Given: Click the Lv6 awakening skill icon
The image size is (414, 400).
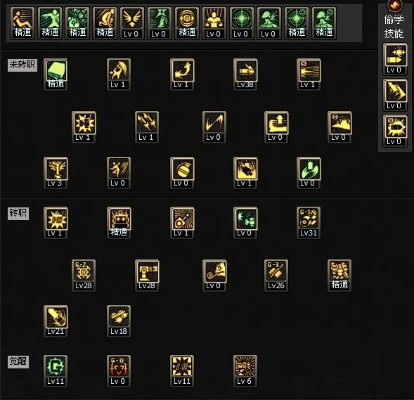Looking at the screenshot, I should 245,371.
